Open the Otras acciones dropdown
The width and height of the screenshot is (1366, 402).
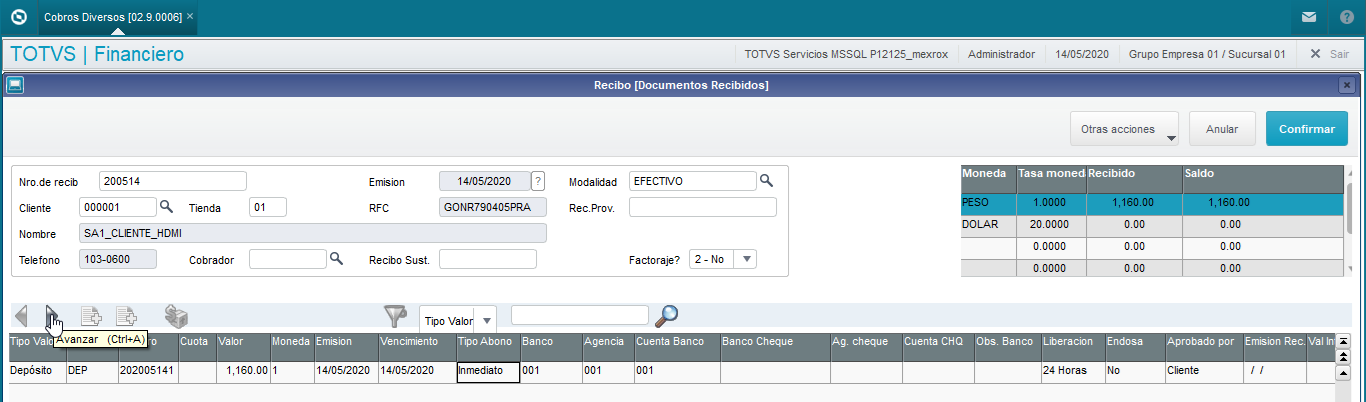(1125, 129)
